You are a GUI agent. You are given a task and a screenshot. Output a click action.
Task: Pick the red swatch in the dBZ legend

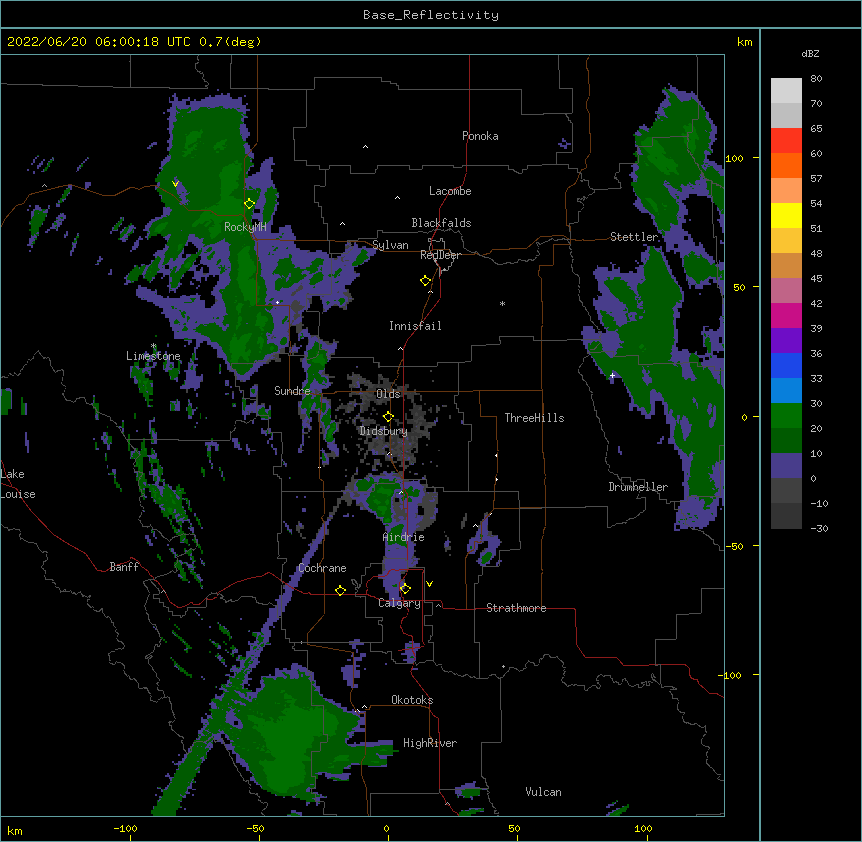pos(786,141)
